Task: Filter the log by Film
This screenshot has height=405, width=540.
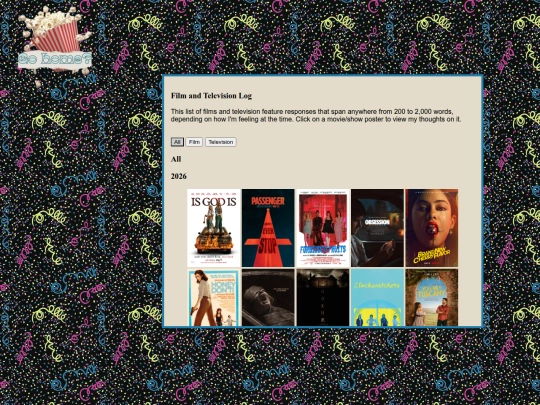Action: coord(194,142)
